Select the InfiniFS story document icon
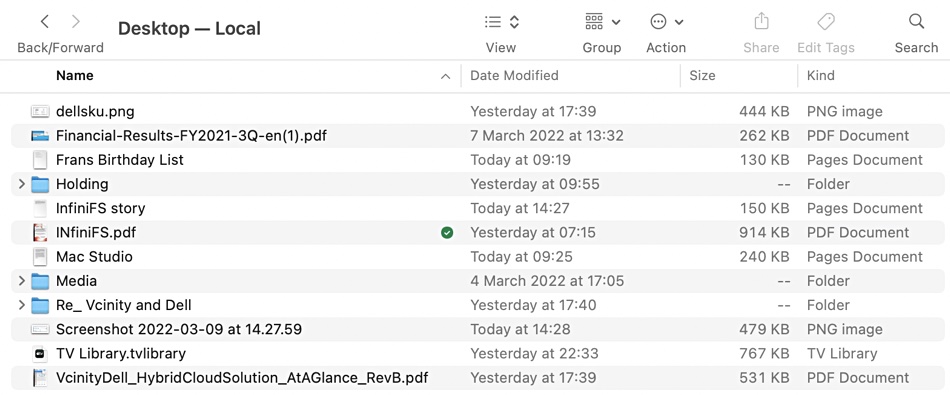The height and width of the screenshot is (395, 950). coord(40,208)
